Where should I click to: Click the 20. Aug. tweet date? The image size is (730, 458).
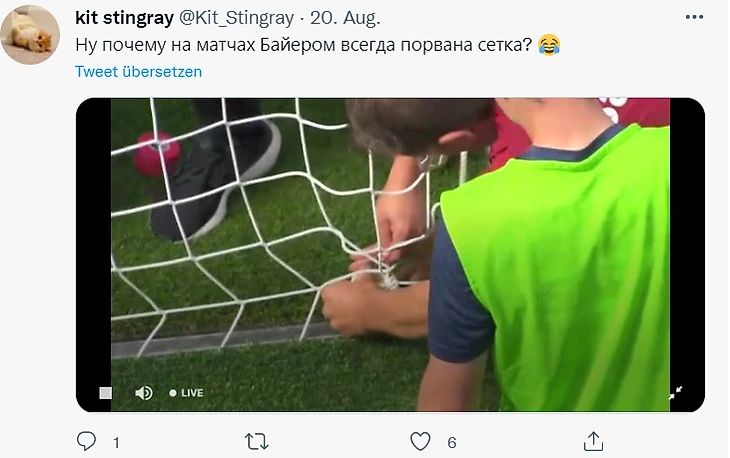345,18
